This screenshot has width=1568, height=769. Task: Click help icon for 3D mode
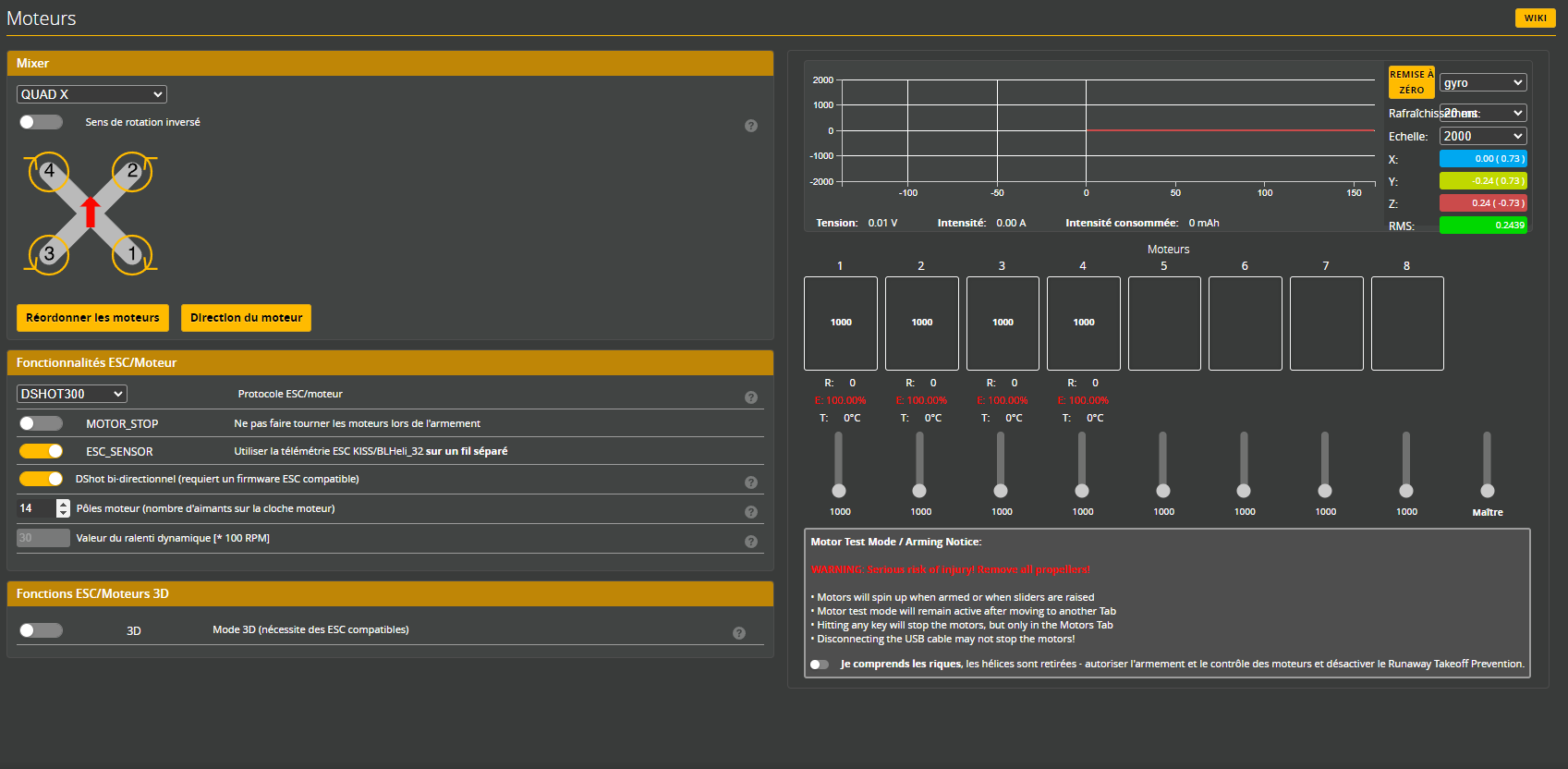click(x=738, y=633)
